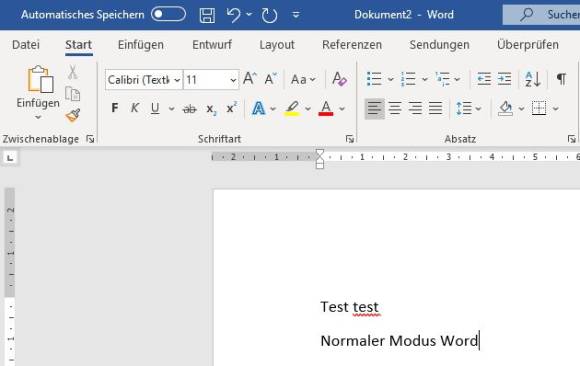Open the highlight color dropdown arrow
This screenshot has width=580, height=366.
click(x=308, y=109)
